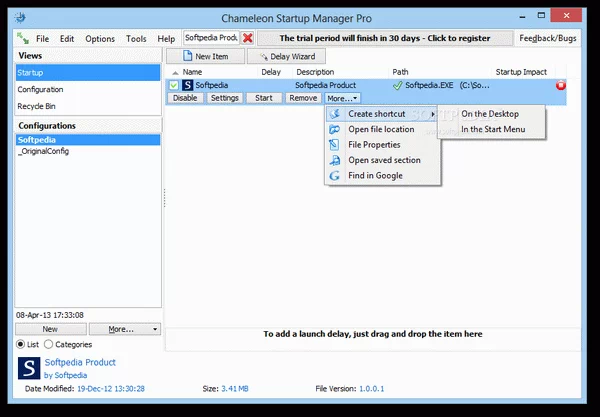This screenshot has height=417, width=600.
Task: Open the item Settings button
Action: pos(225,98)
